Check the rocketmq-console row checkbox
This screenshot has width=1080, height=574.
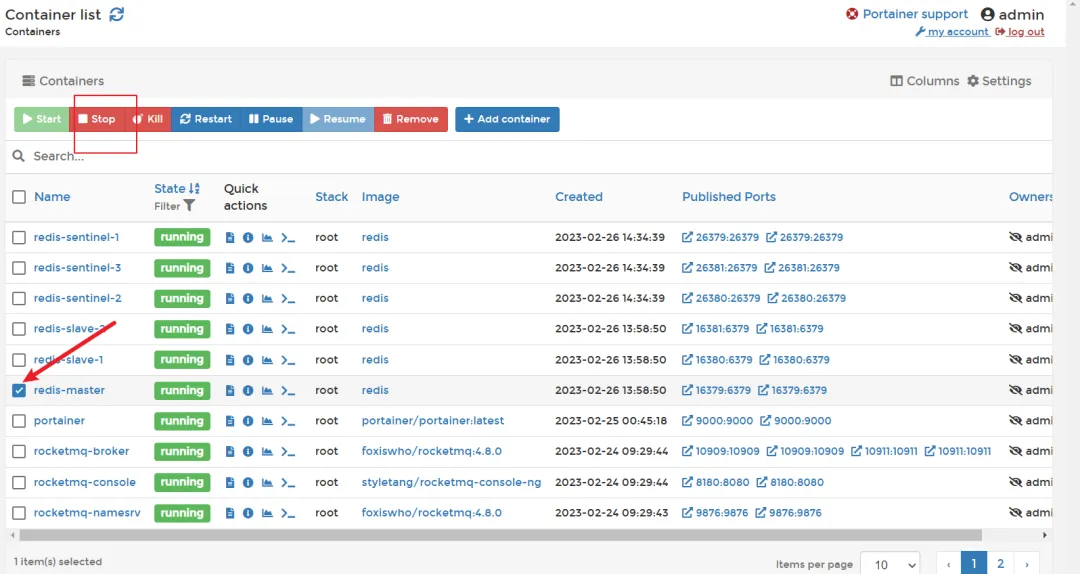tap(19, 482)
